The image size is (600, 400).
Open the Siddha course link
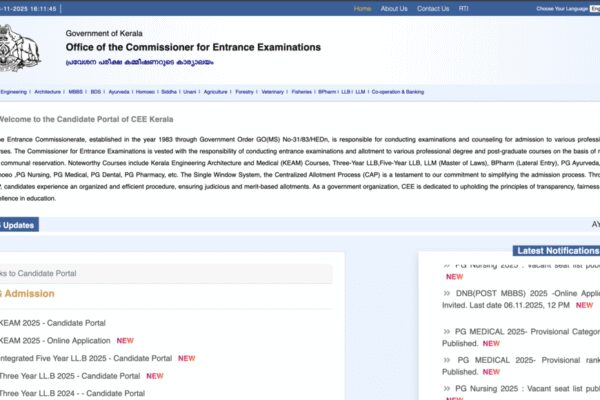click(x=169, y=92)
